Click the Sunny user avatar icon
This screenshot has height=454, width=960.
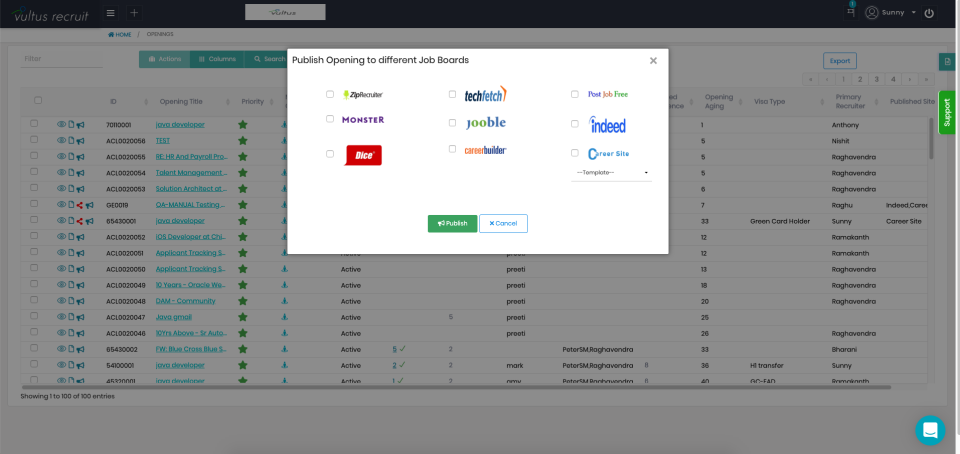(x=871, y=13)
